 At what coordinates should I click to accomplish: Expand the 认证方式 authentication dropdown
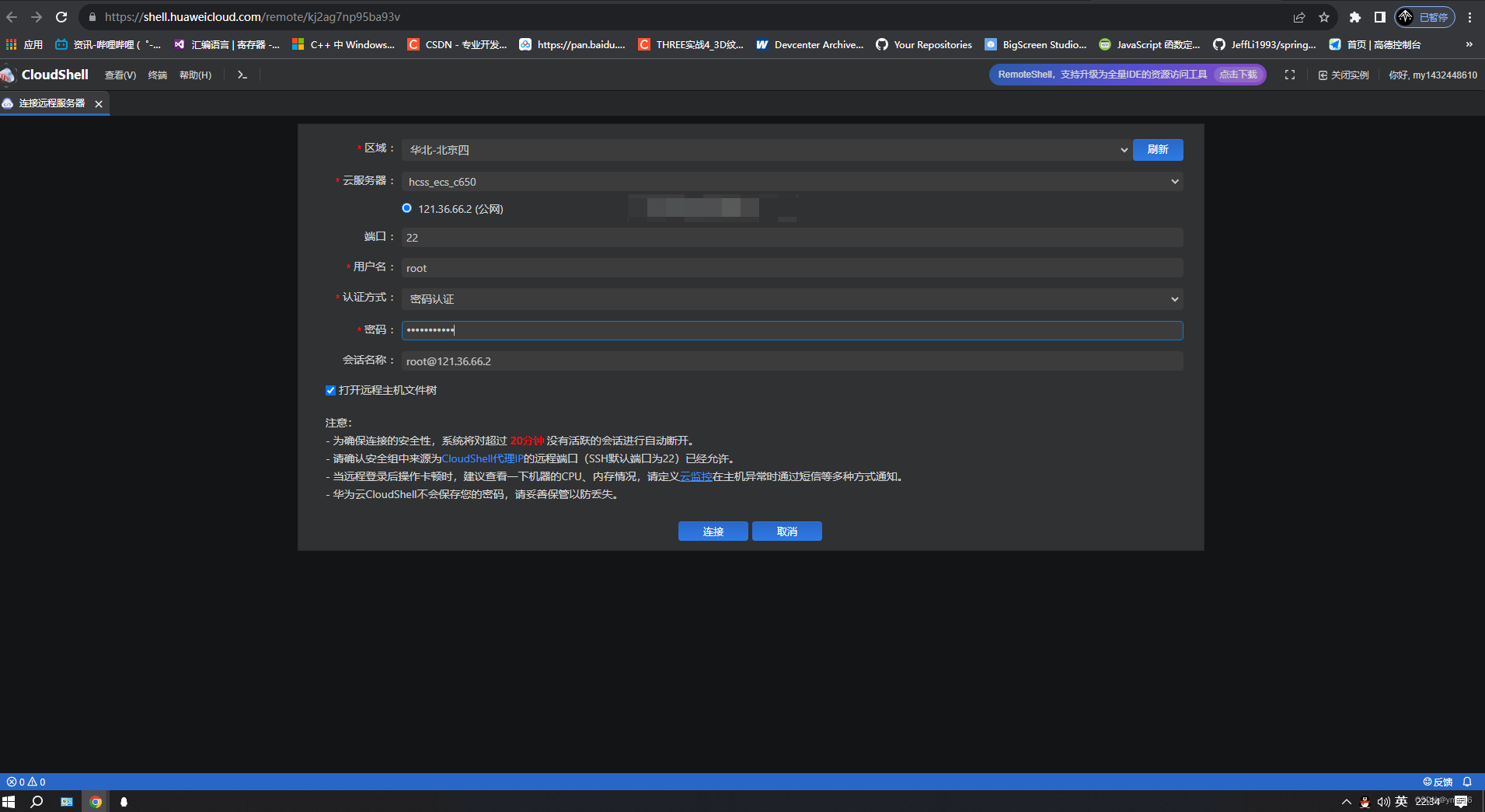pyautogui.click(x=793, y=299)
